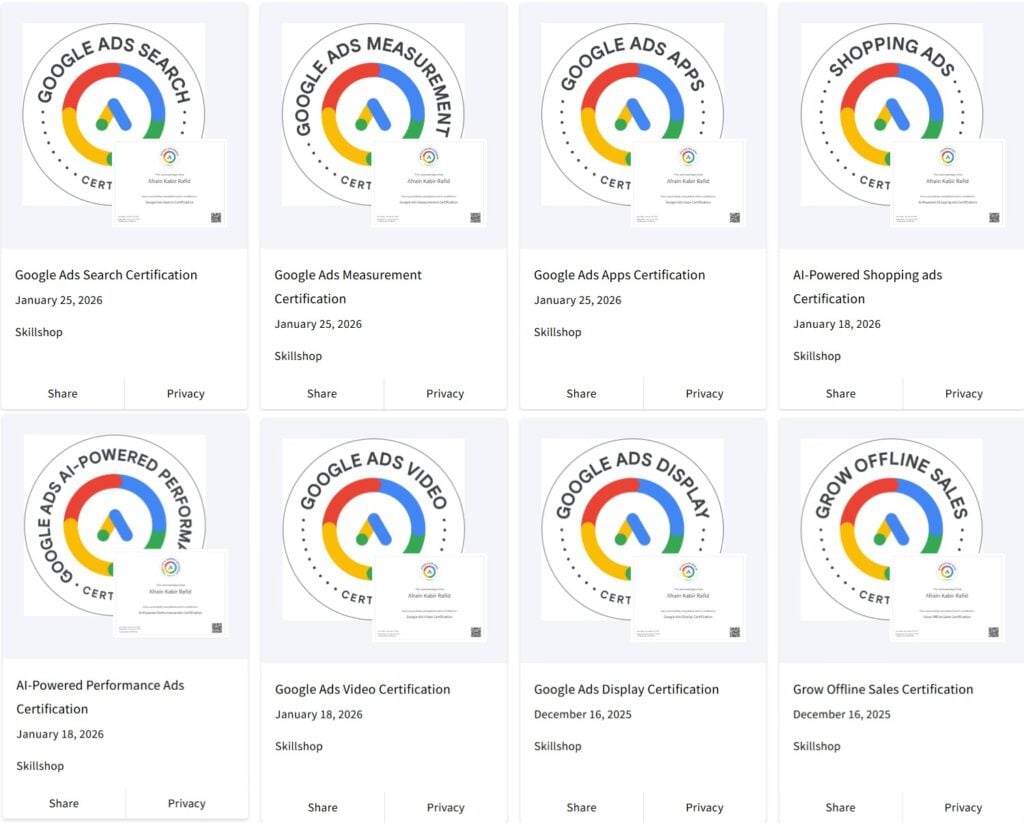Click 'Skillshop' under Google Ads Search Certification

(39, 332)
